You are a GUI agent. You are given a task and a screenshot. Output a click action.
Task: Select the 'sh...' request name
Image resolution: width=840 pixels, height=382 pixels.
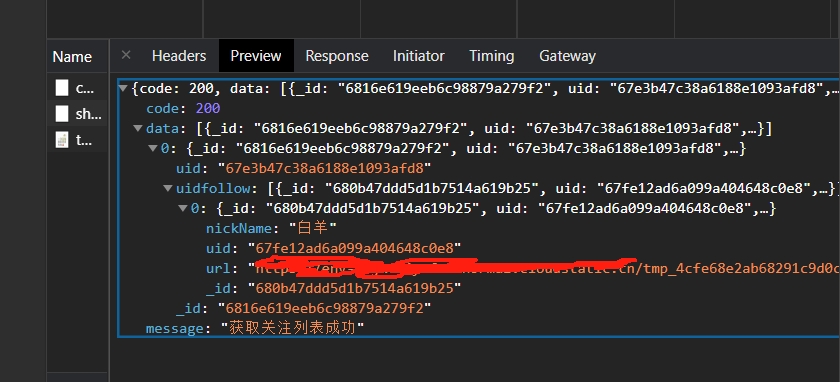88,114
